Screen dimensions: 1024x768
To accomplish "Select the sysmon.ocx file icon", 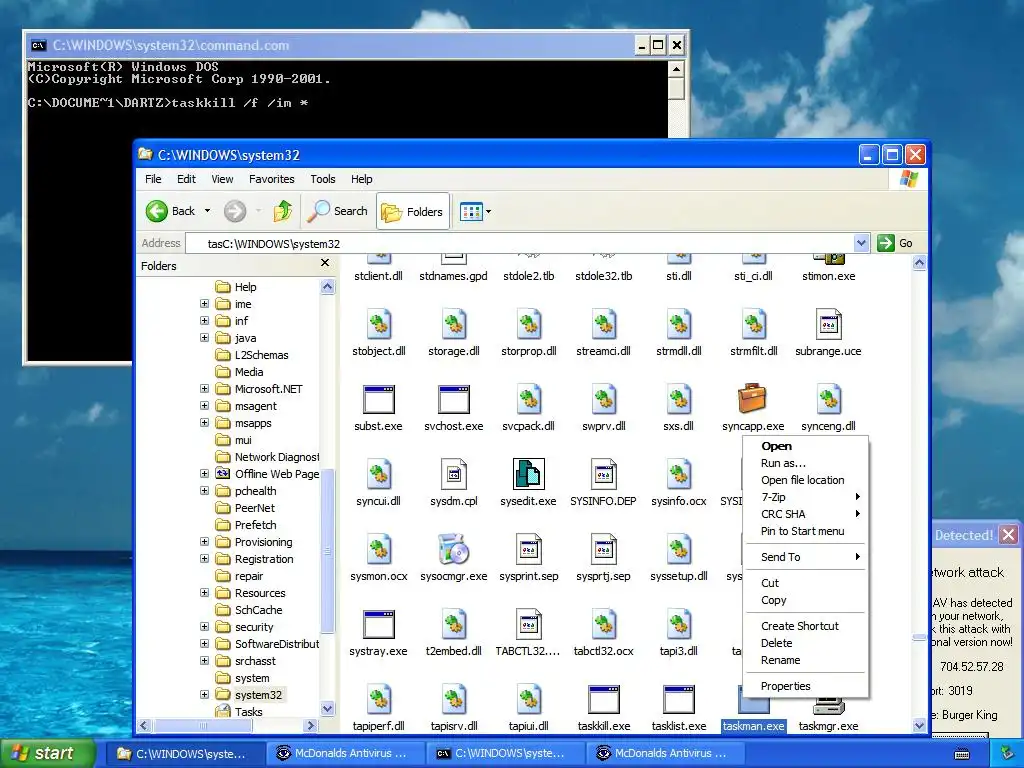I will coord(379,549).
